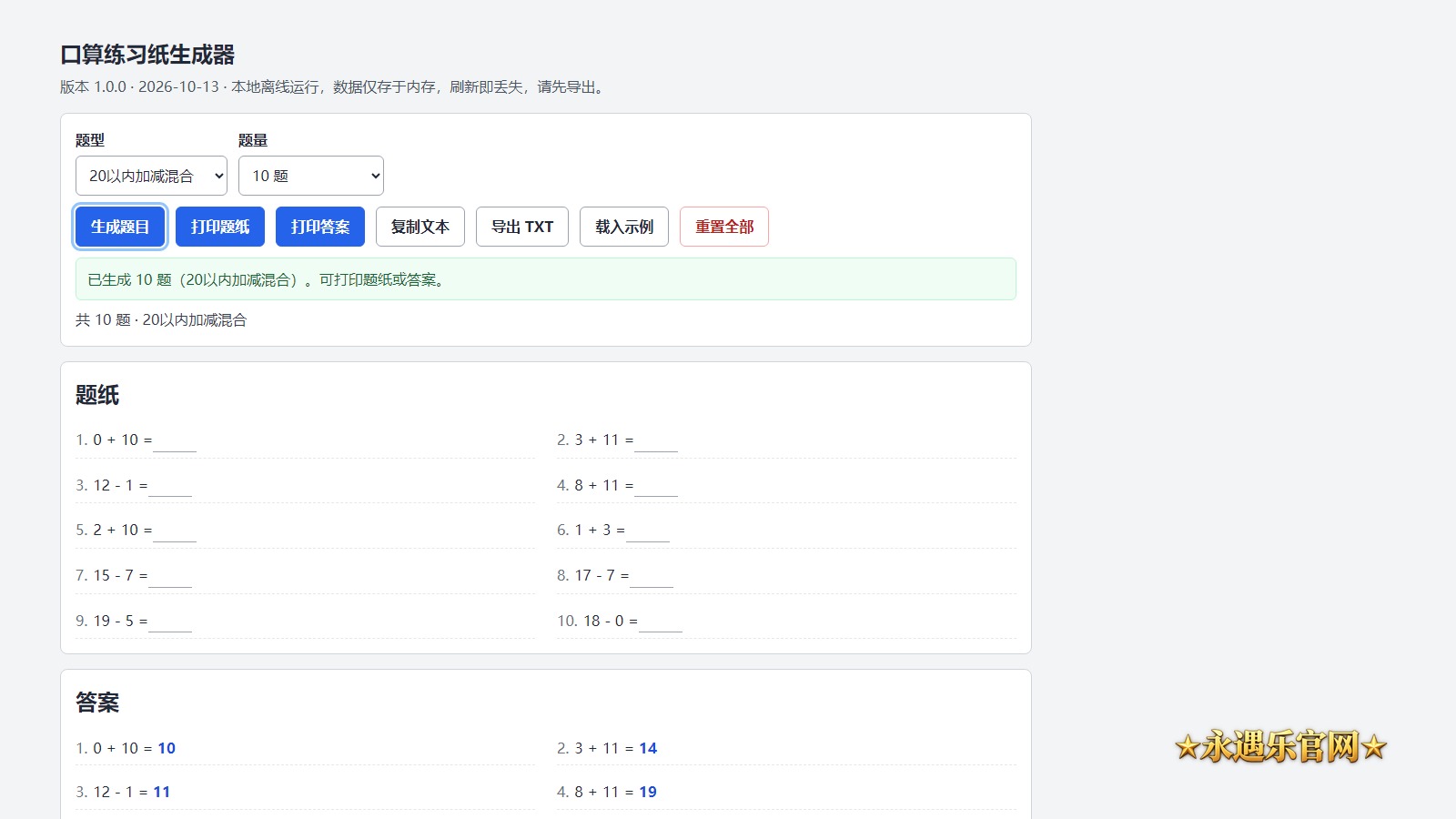Click the 生成题目 button
1456x819 pixels.
coord(120,227)
